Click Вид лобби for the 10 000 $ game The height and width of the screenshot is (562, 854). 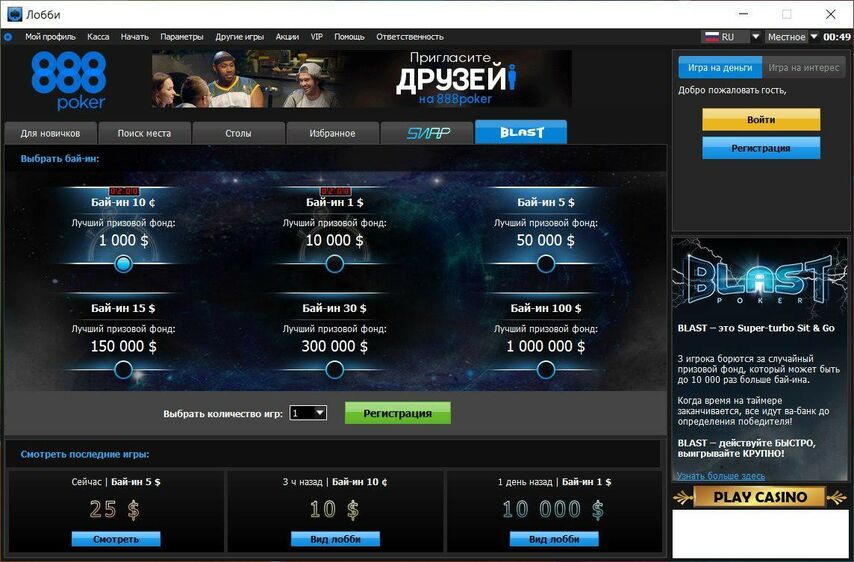tap(554, 539)
